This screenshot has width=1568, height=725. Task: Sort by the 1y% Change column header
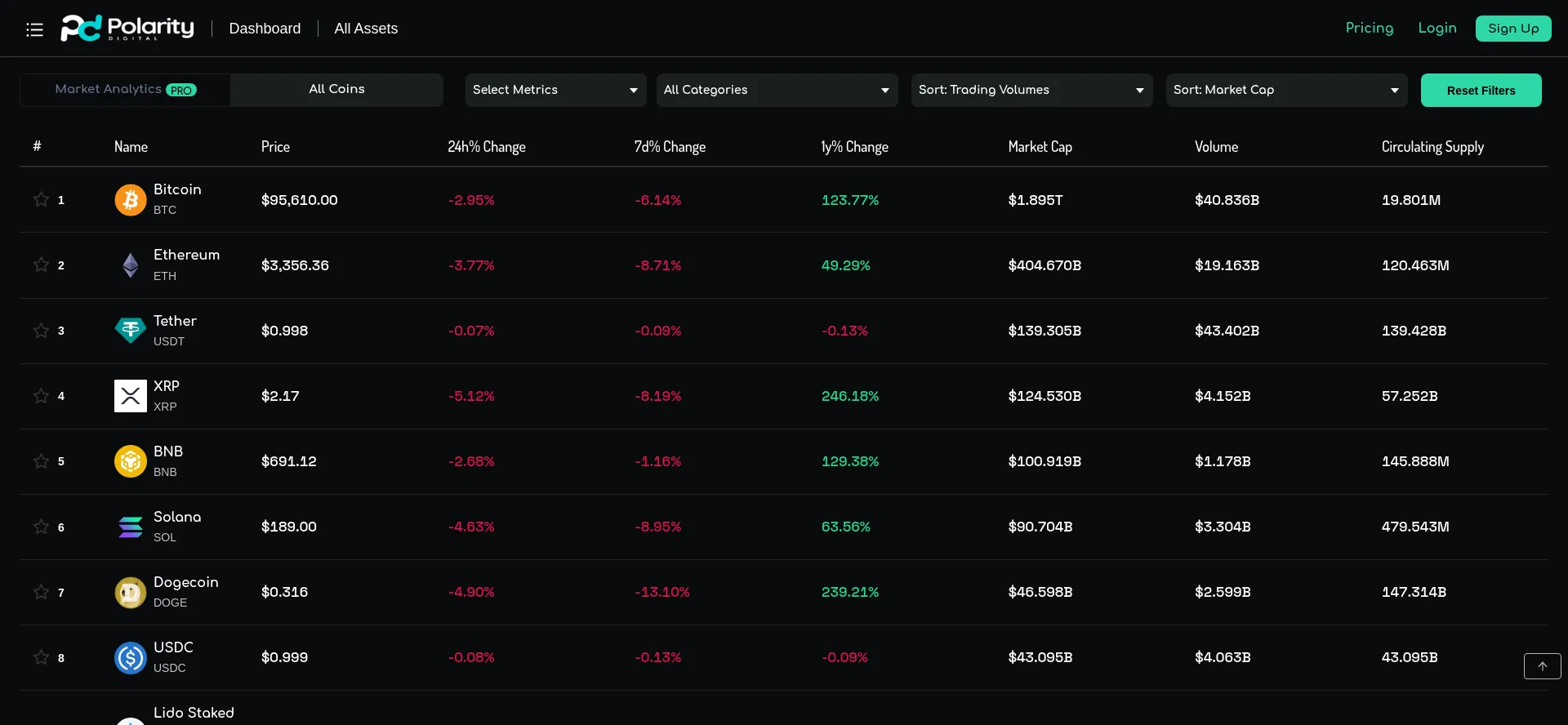[x=854, y=147]
